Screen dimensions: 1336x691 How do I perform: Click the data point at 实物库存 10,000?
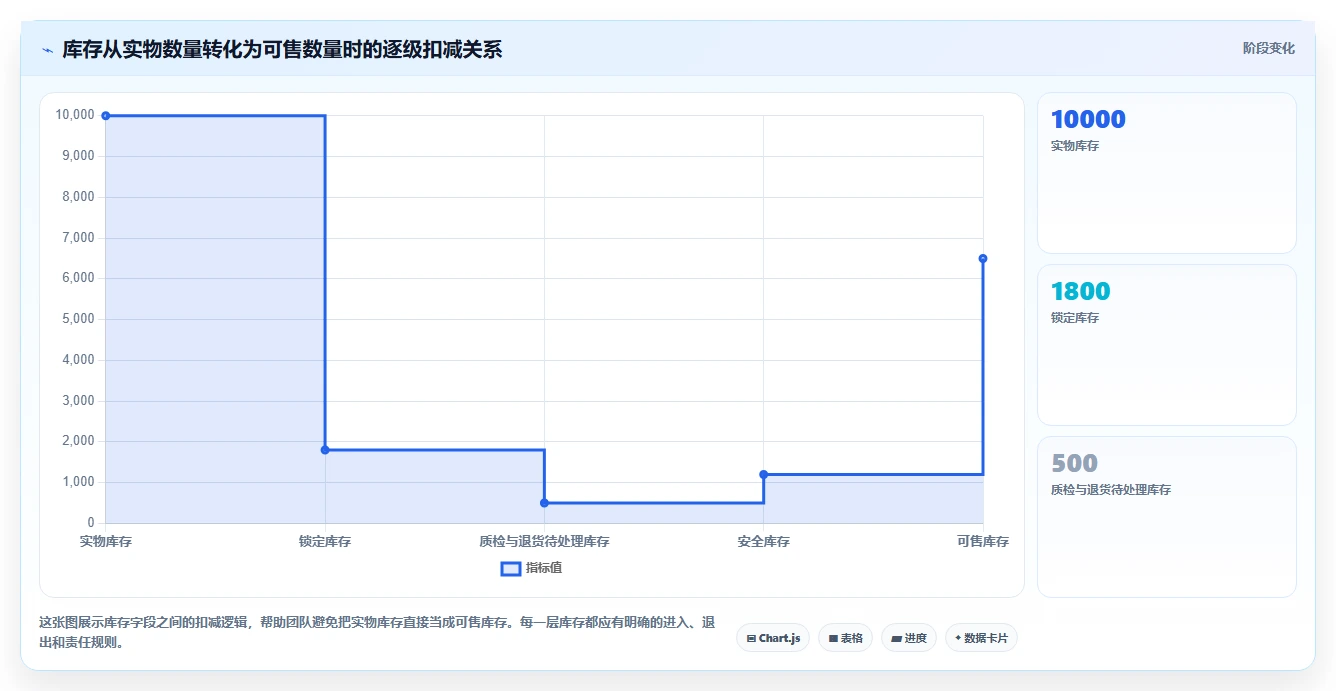(x=106, y=116)
